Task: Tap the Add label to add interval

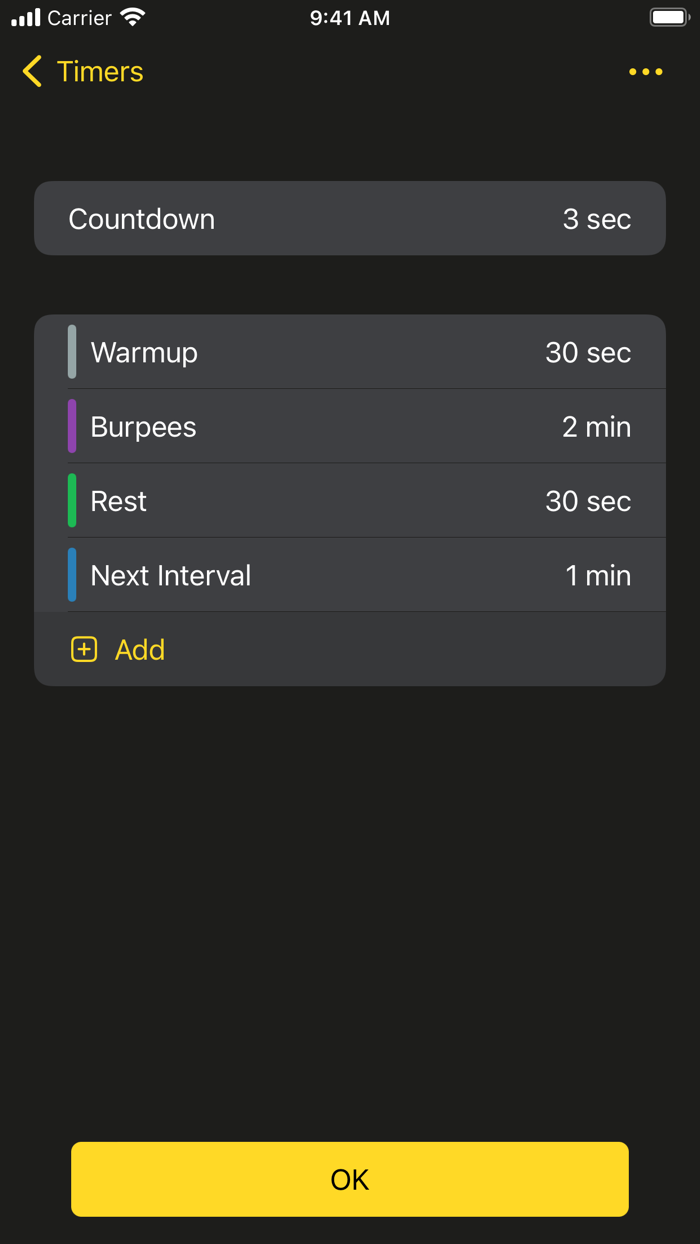Action: click(x=140, y=650)
